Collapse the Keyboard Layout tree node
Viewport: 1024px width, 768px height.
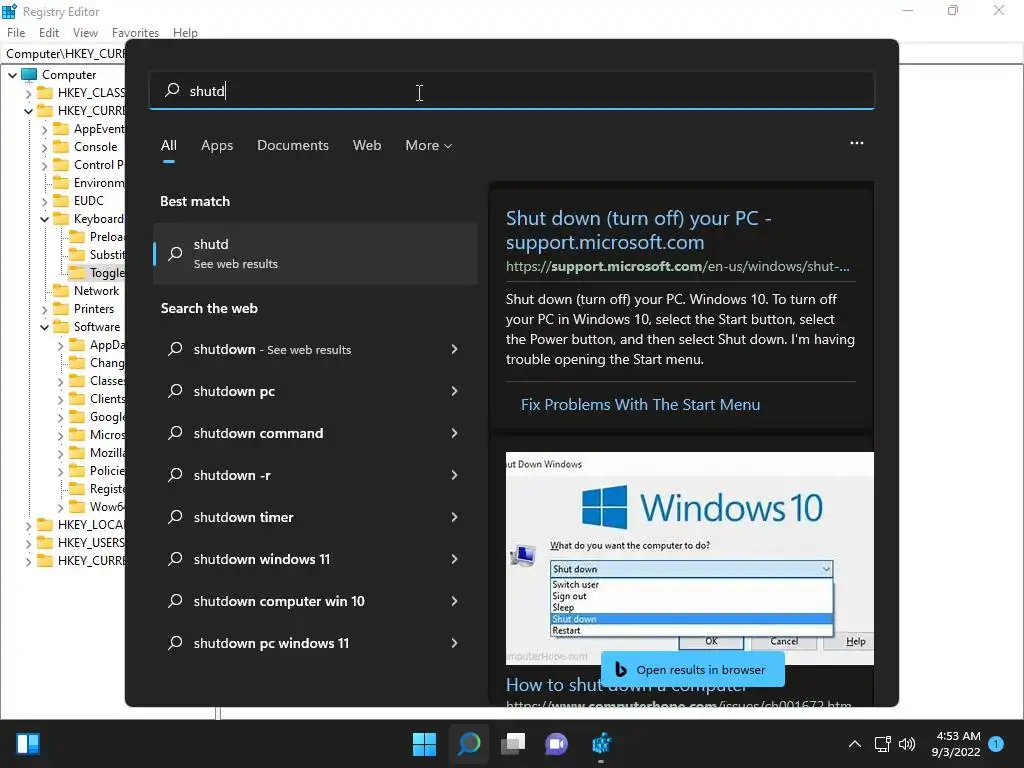pos(44,219)
